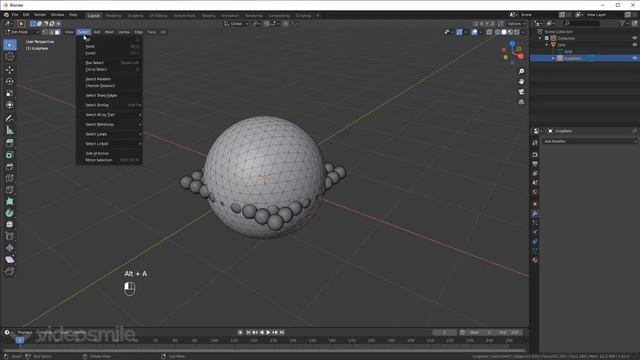The image size is (640, 360).
Task: Switch to solid viewport shading
Action: coord(504,32)
